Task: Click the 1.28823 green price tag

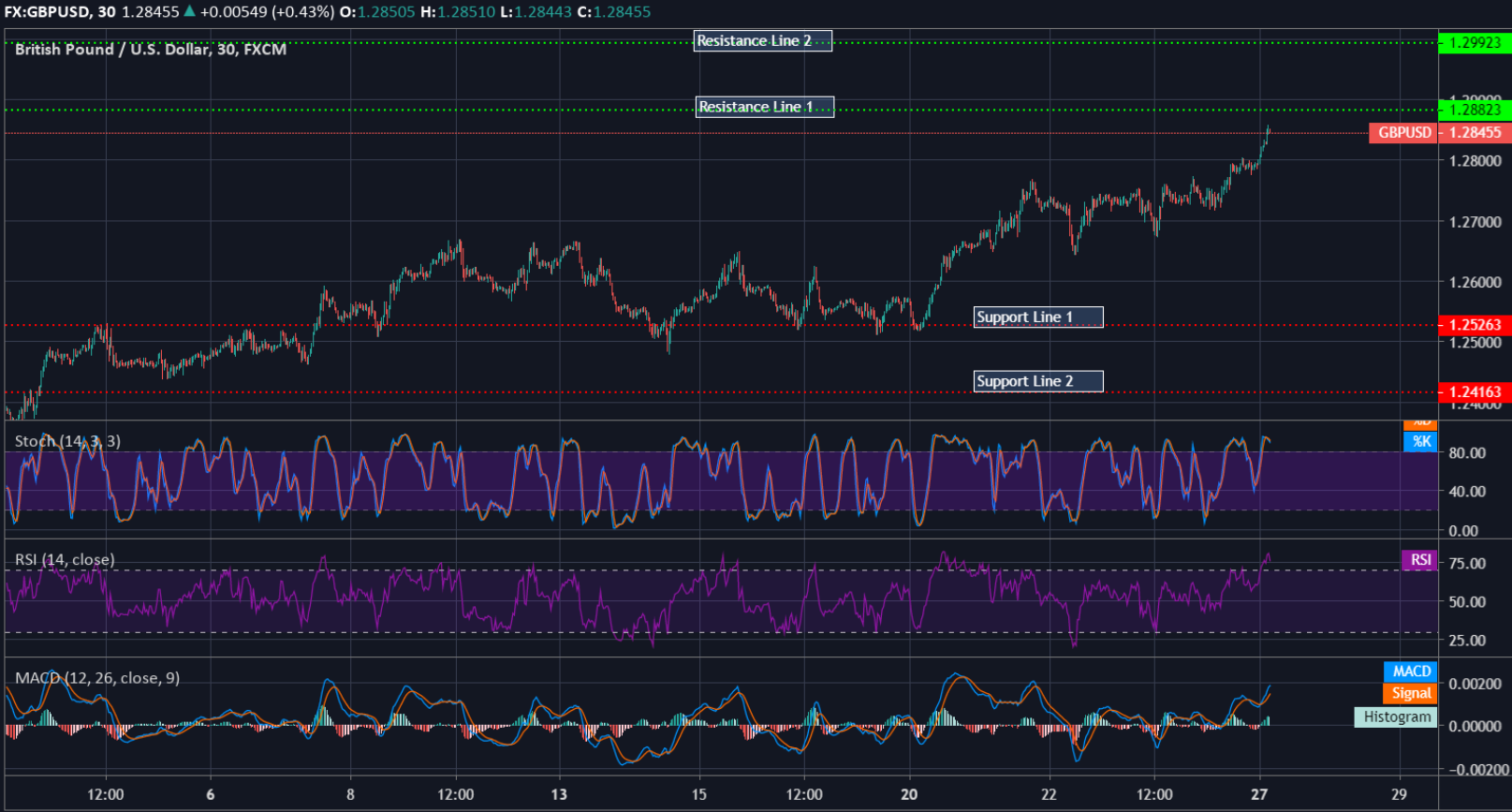Action: (1475, 110)
